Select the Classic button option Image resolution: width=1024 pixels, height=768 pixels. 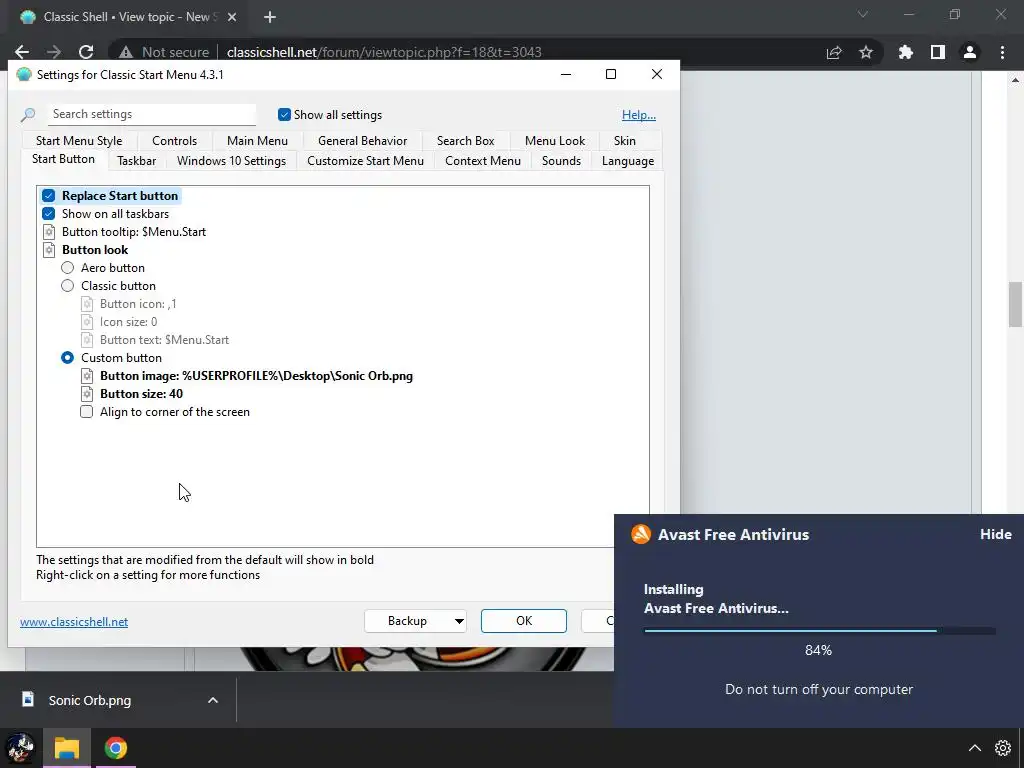pyautogui.click(x=67, y=286)
